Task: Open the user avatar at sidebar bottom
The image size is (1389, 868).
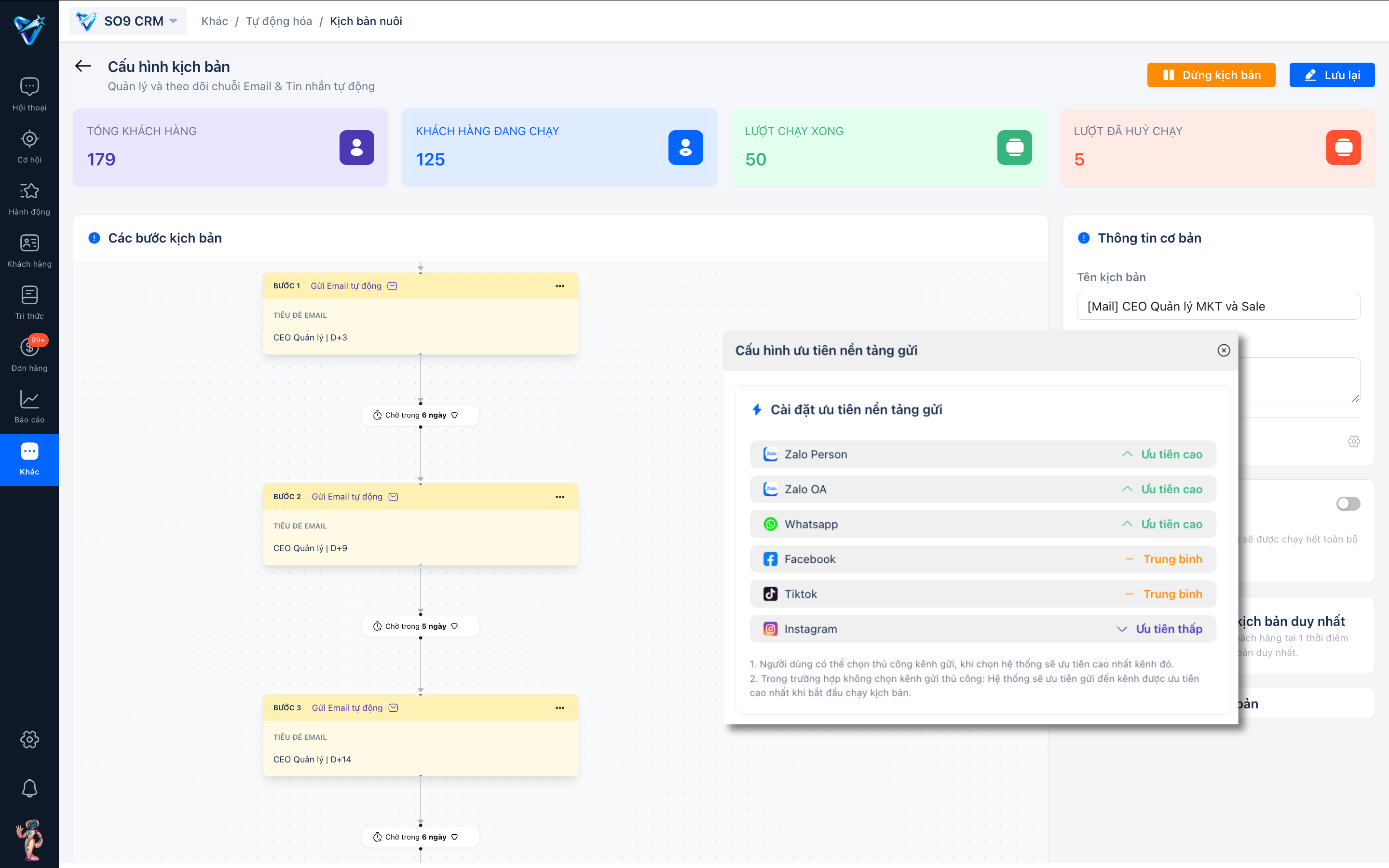Action: point(29,839)
